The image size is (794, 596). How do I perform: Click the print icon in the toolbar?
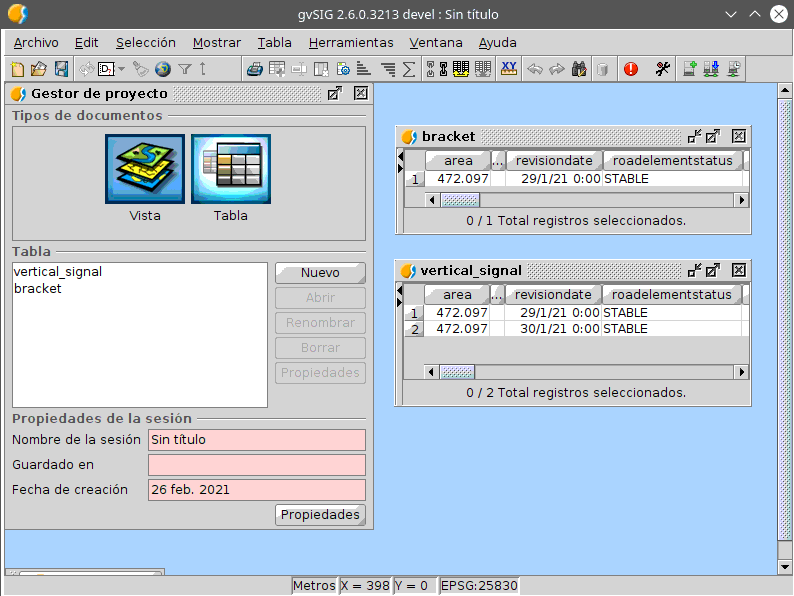[x=255, y=69]
